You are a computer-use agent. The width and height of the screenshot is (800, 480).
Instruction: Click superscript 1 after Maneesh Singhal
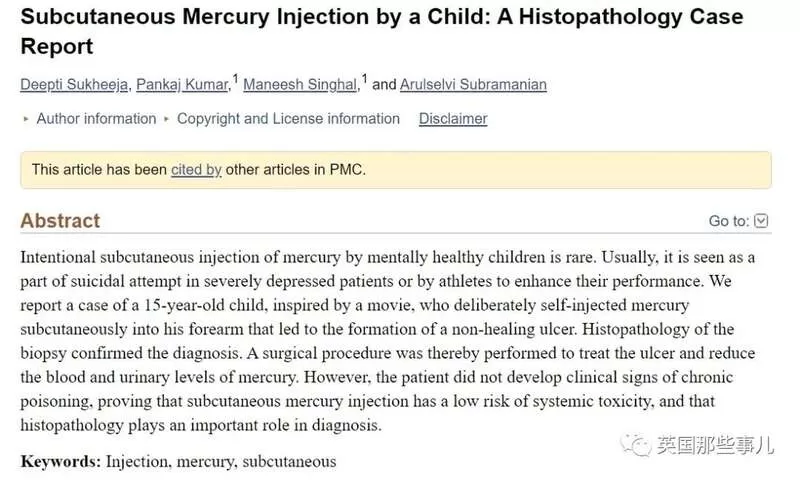tap(364, 79)
